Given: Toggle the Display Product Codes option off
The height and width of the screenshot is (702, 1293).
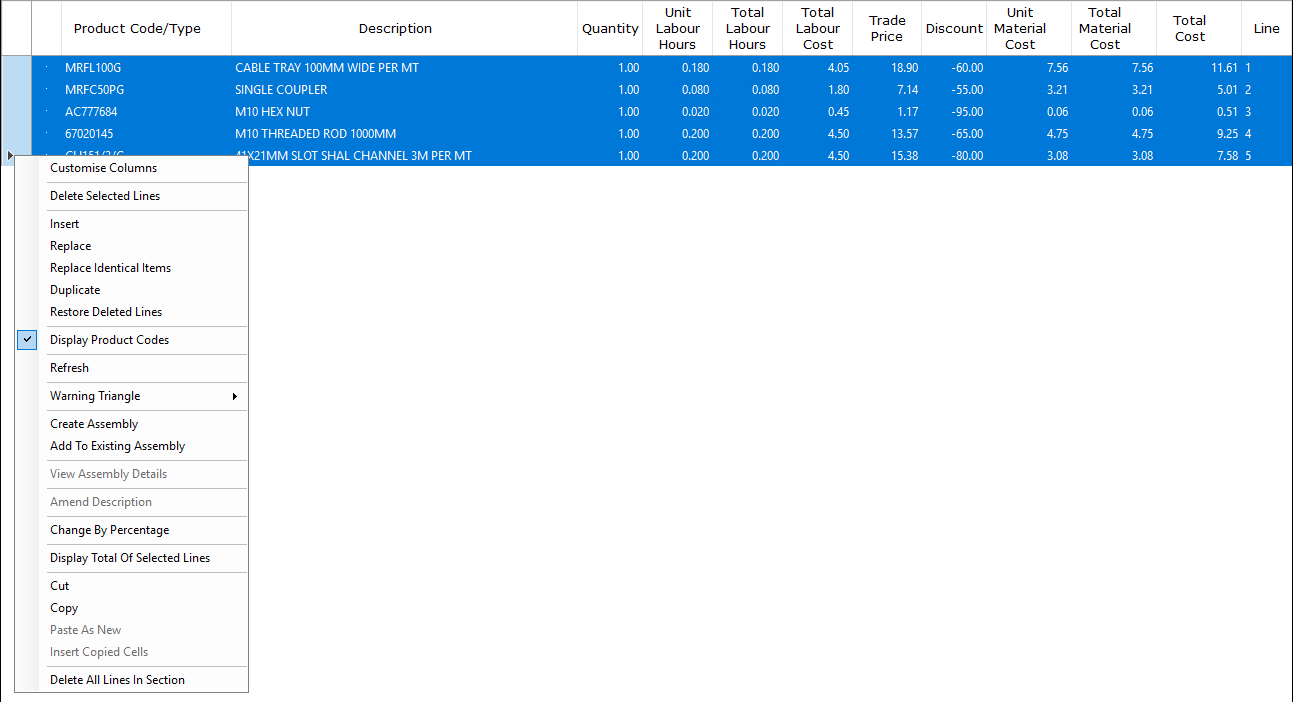Looking at the screenshot, I should click(x=110, y=340).
